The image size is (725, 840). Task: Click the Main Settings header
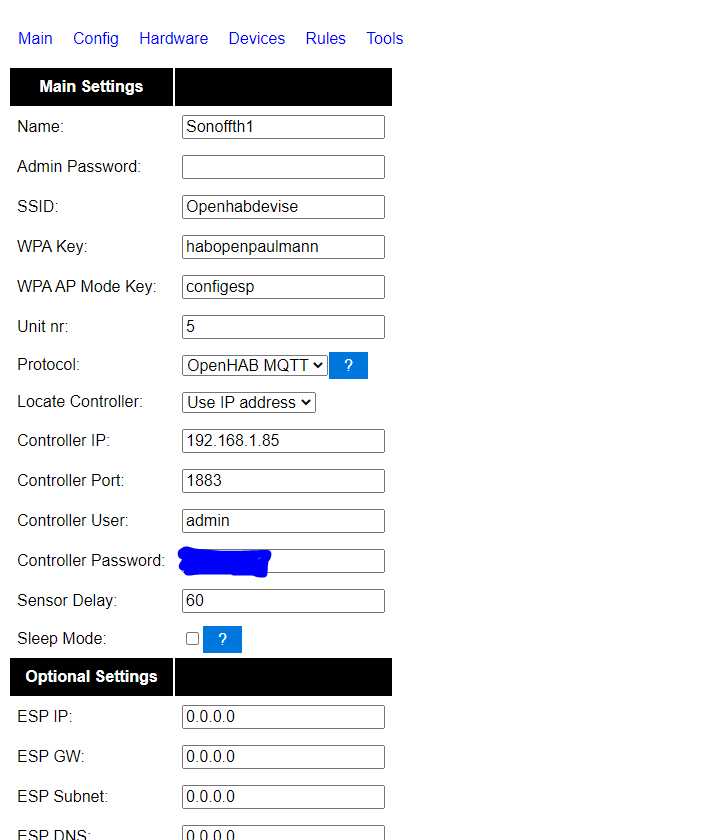click(92, 87)
